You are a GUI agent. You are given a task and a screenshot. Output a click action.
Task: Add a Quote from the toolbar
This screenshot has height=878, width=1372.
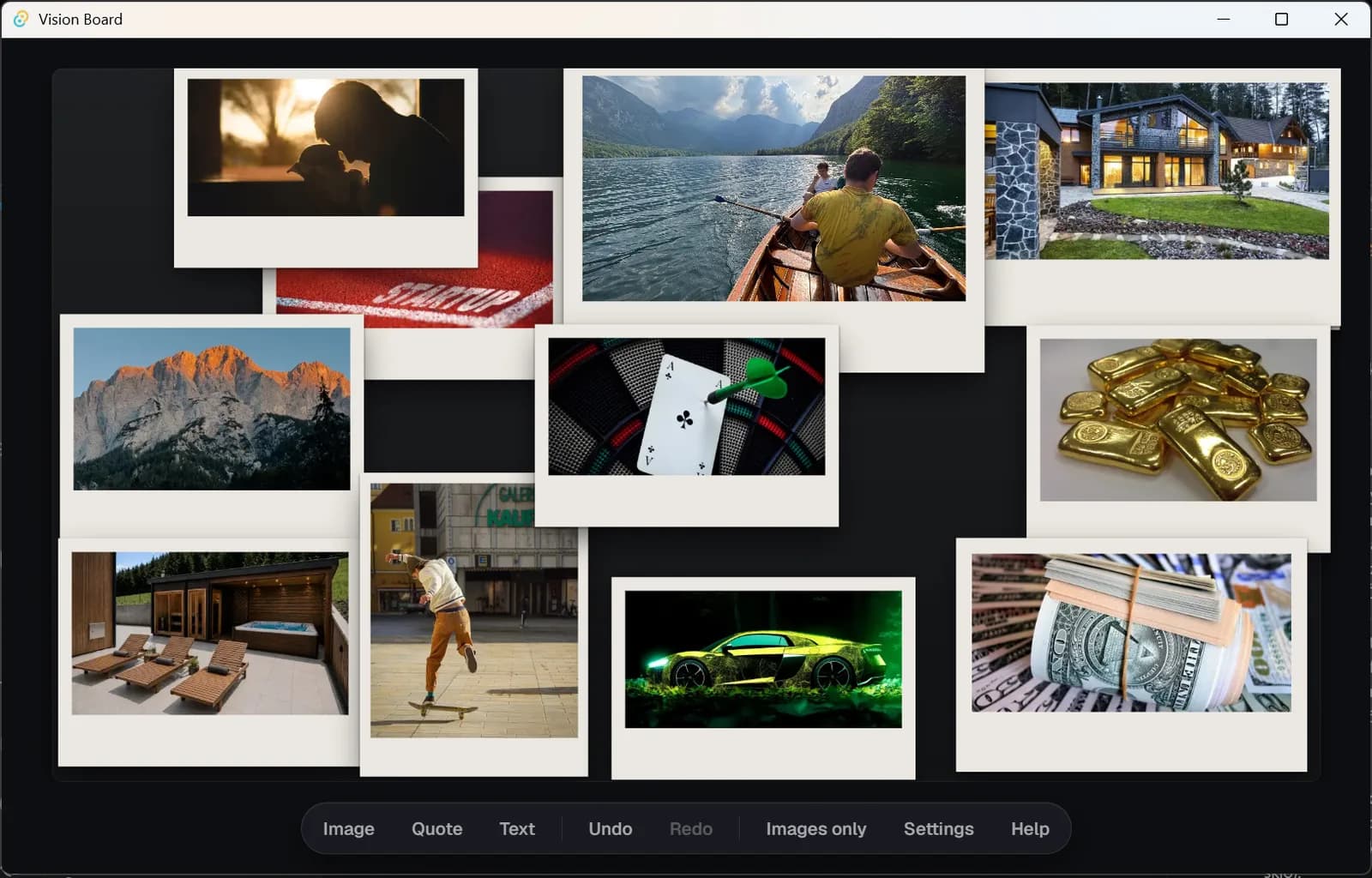(x=436, y=828)
